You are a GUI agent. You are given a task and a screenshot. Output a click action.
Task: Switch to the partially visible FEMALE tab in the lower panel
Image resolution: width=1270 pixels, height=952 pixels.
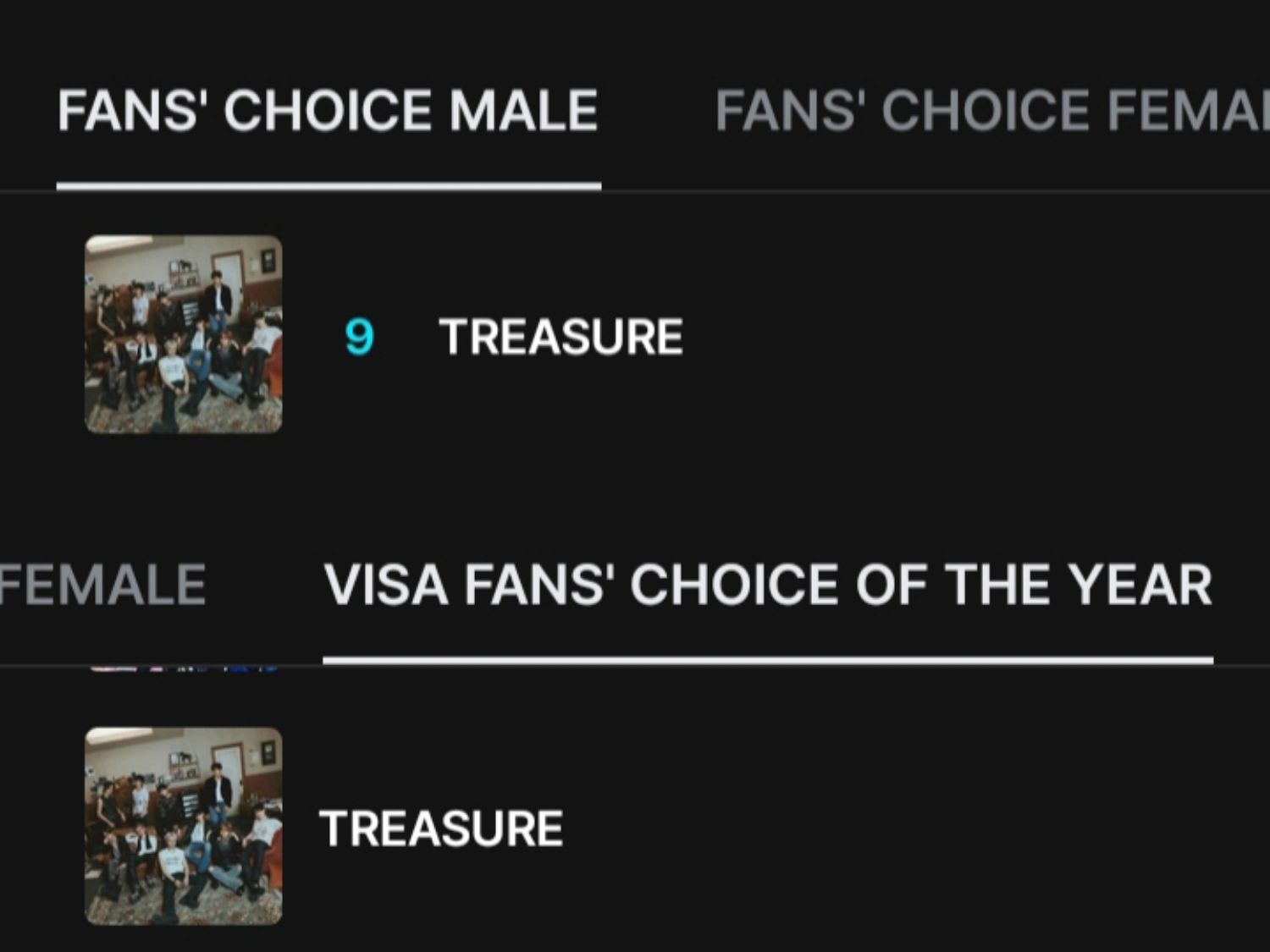tap(102, 585)
